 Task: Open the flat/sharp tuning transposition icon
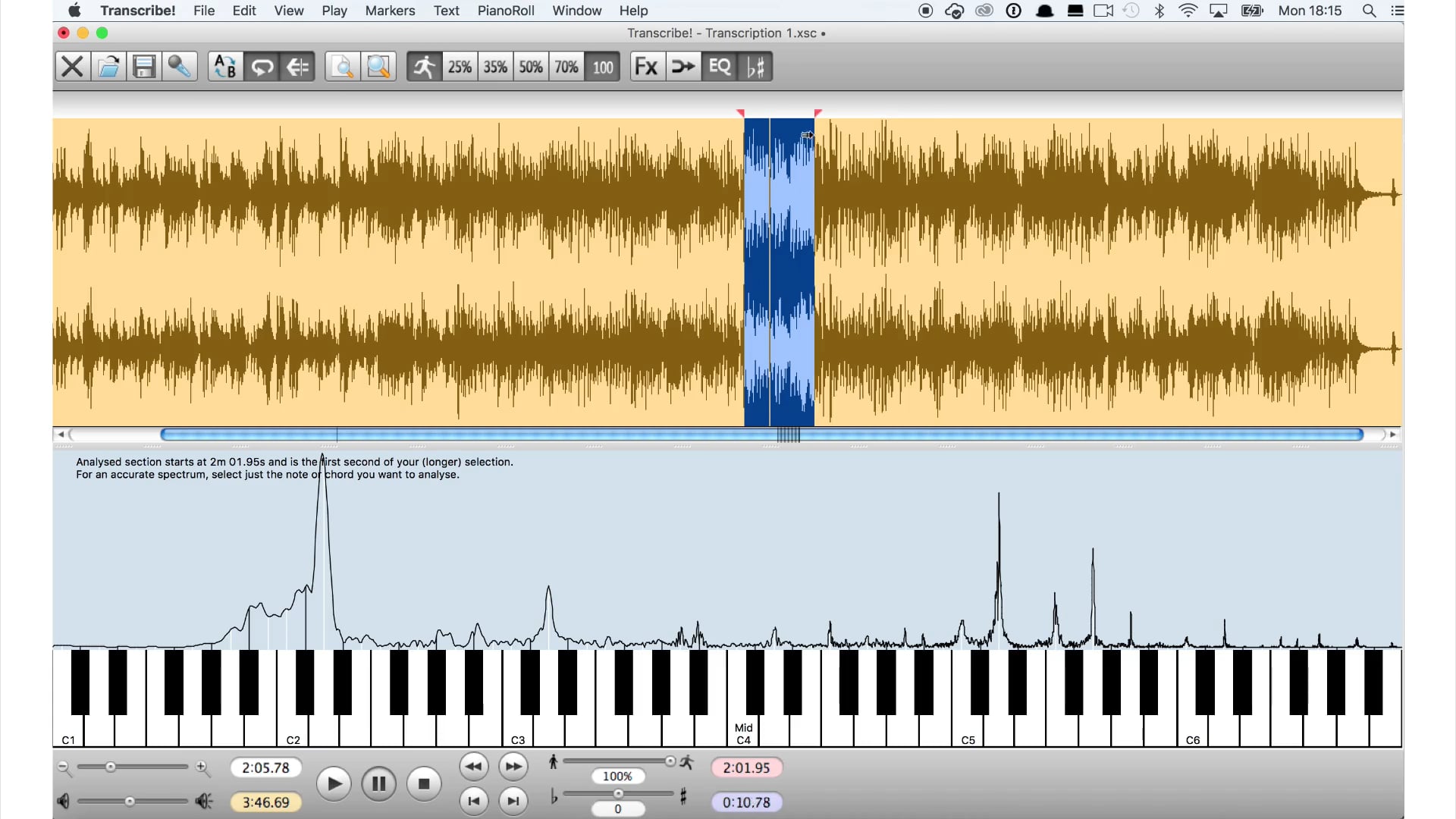click(755, 67)
